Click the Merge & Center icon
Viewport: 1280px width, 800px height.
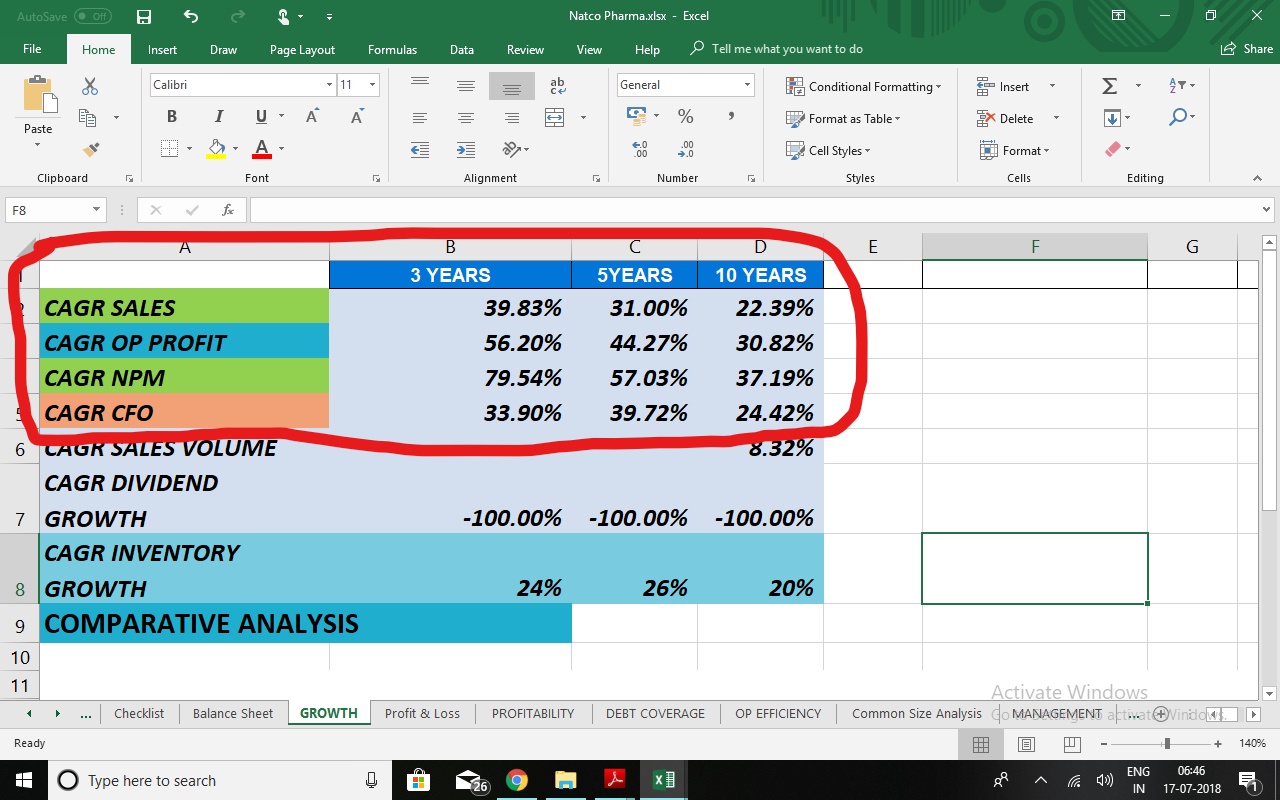(555, 118)
